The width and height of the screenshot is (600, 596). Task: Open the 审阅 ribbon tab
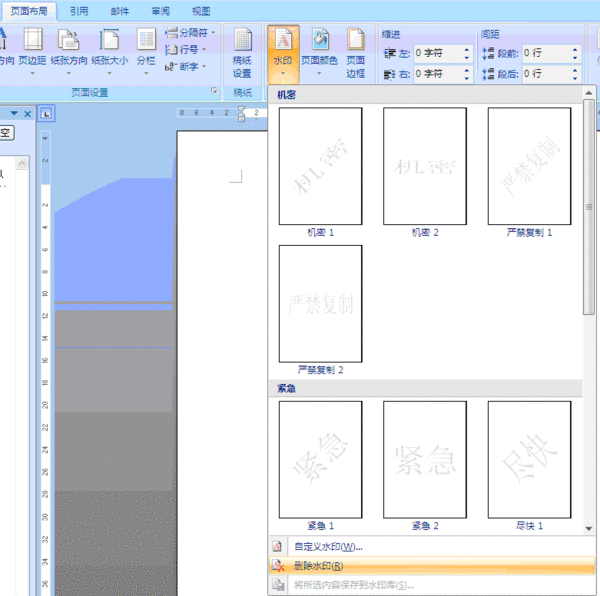160,11
